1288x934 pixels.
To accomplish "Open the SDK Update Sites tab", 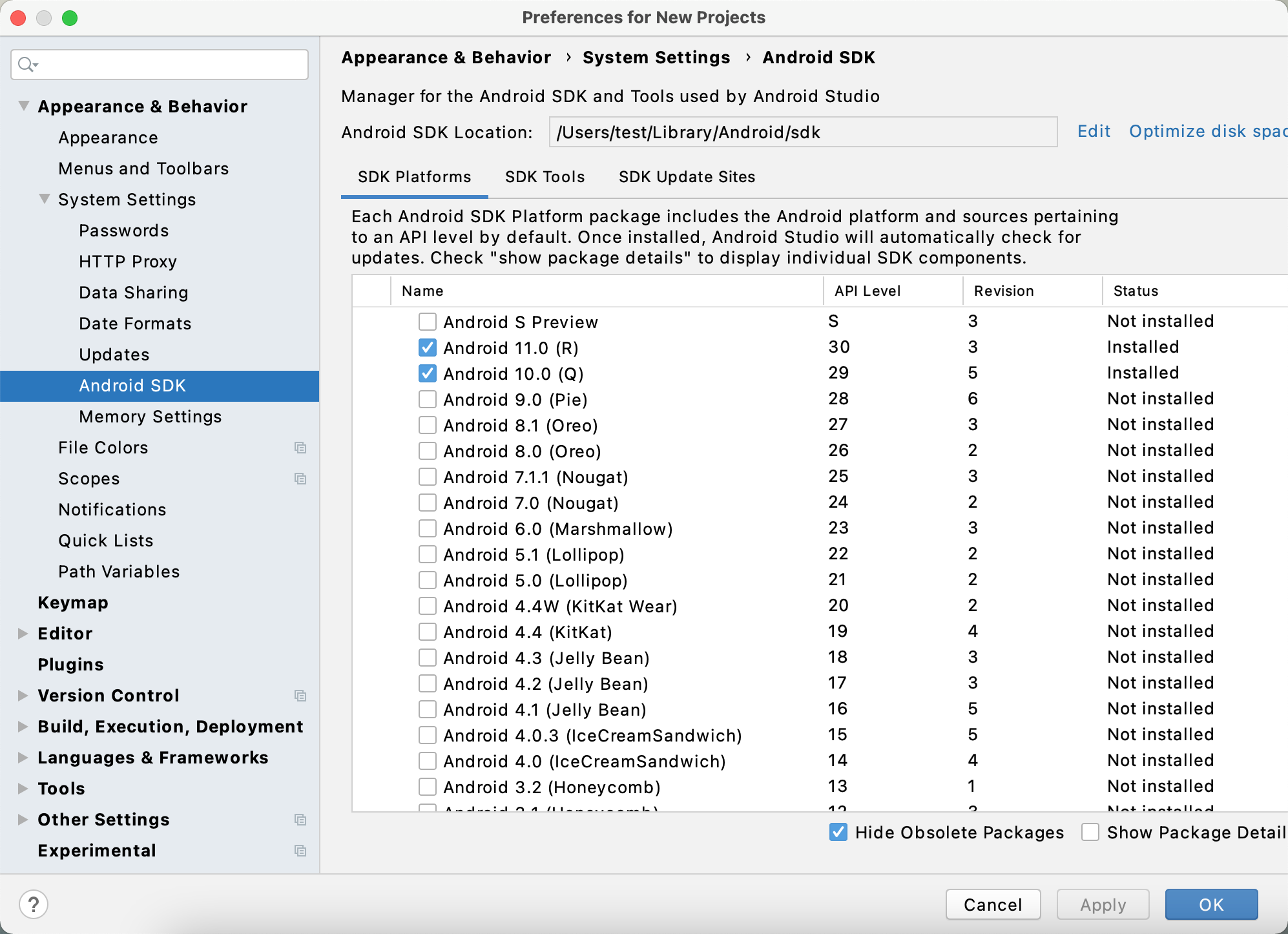I will [687, 177].
